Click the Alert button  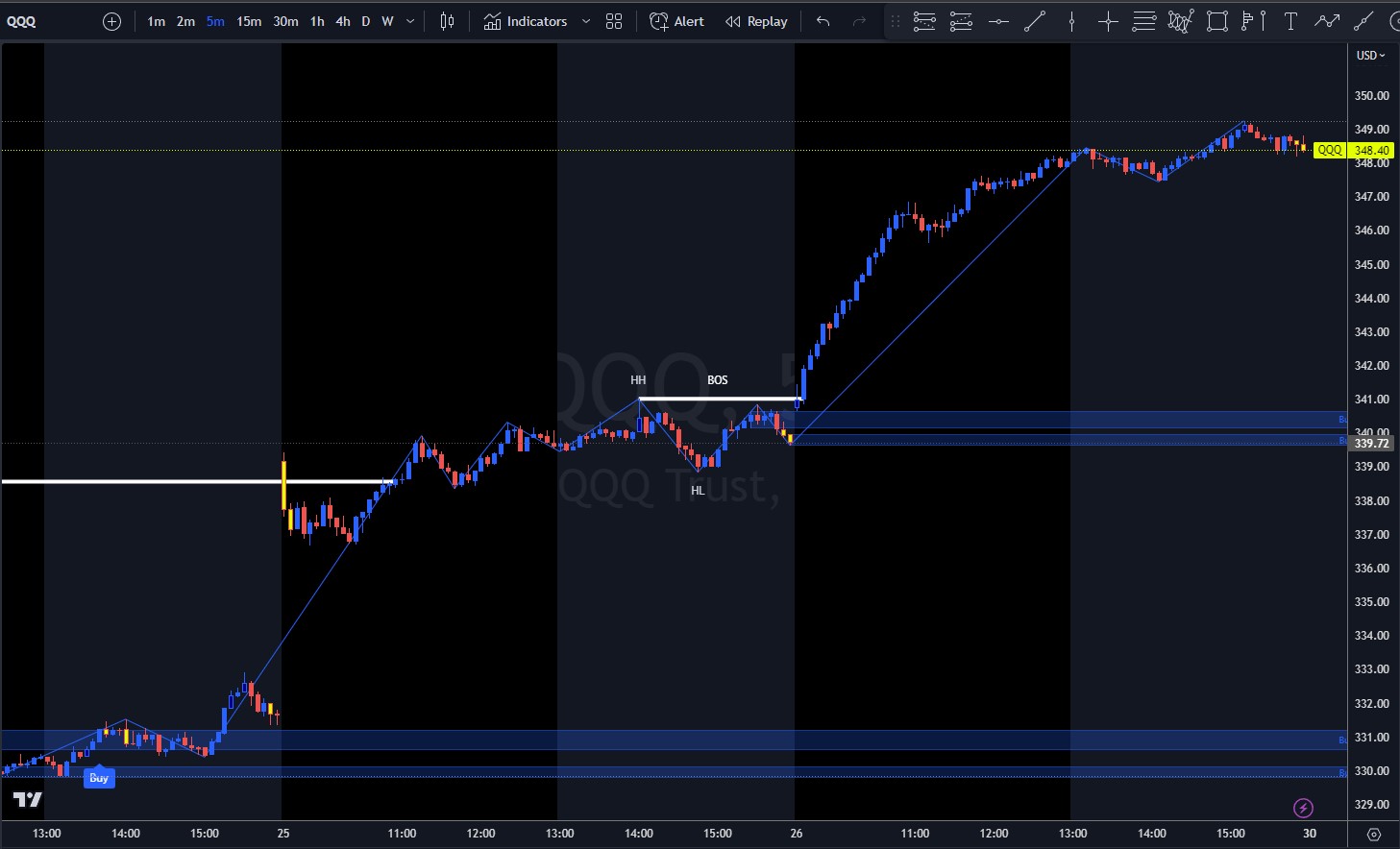(677, 21)
